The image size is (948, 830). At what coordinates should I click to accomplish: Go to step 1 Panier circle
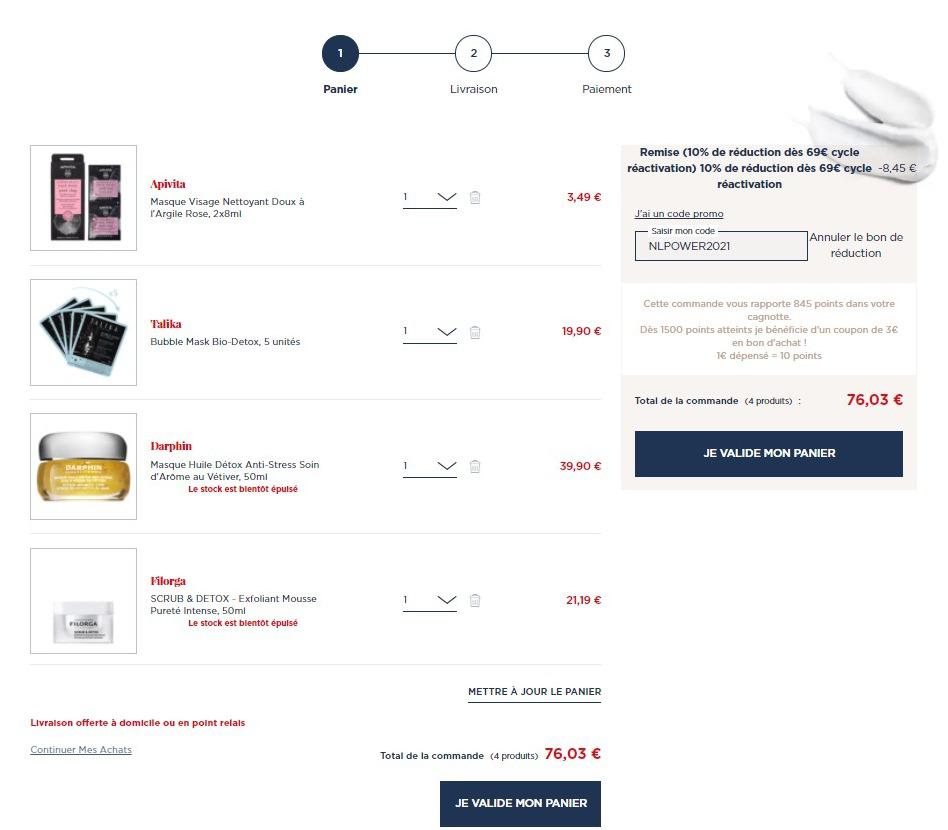(340, 53)
